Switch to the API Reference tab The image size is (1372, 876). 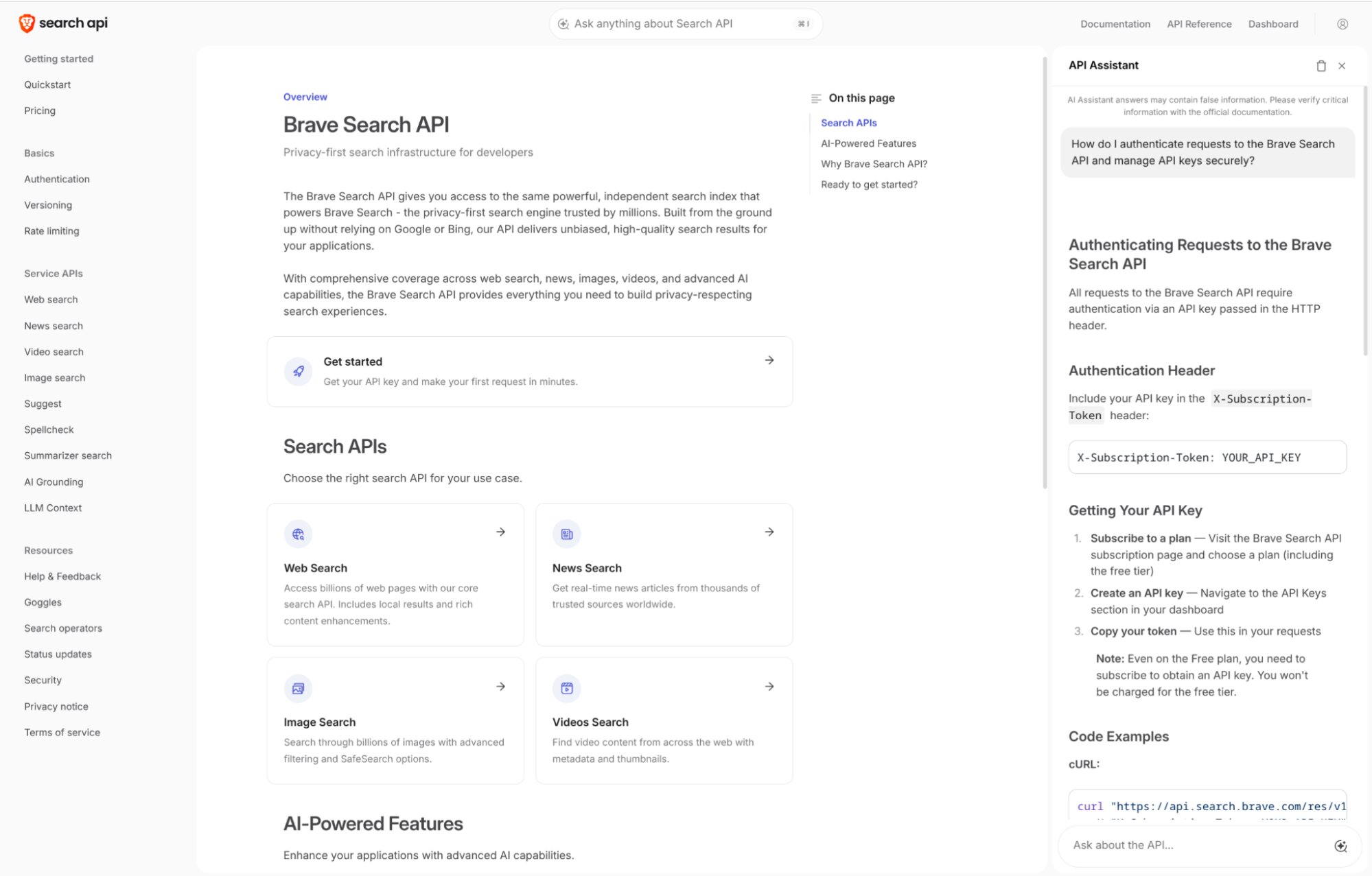point(1198,23)
